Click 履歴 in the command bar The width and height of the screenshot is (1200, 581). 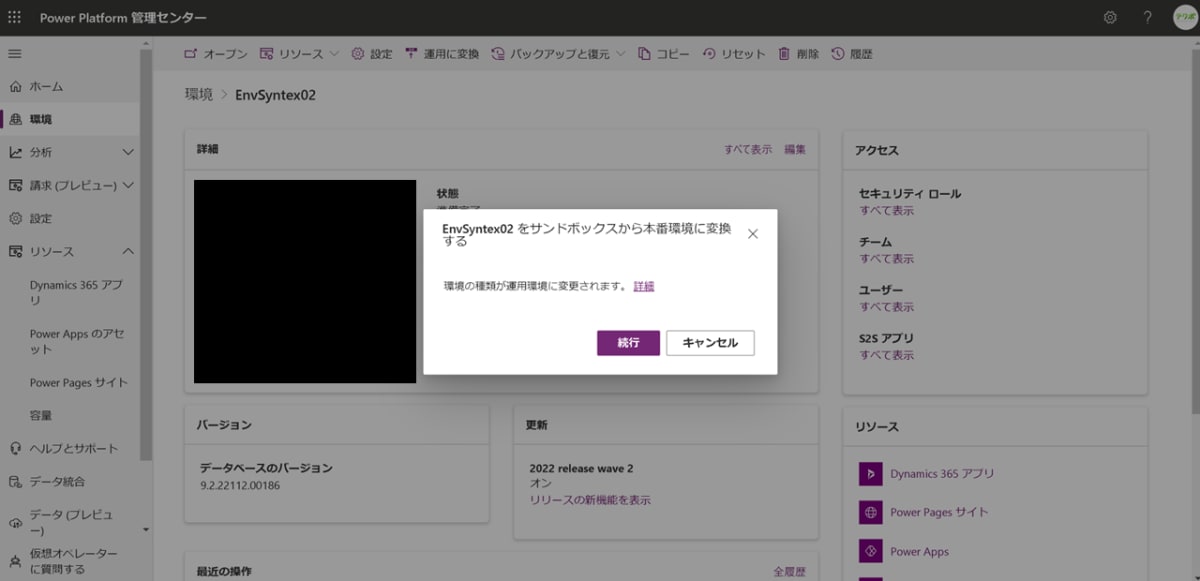point(851,54)
